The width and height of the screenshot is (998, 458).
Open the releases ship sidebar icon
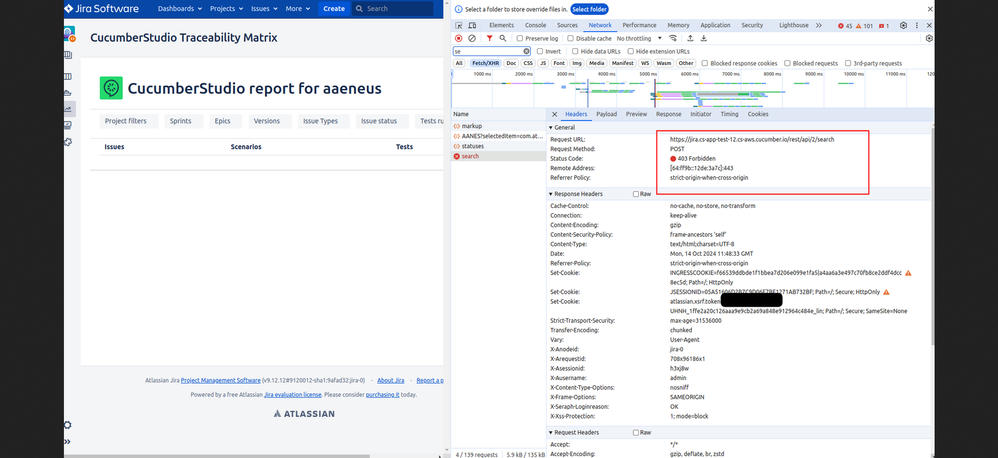(68, 93)
